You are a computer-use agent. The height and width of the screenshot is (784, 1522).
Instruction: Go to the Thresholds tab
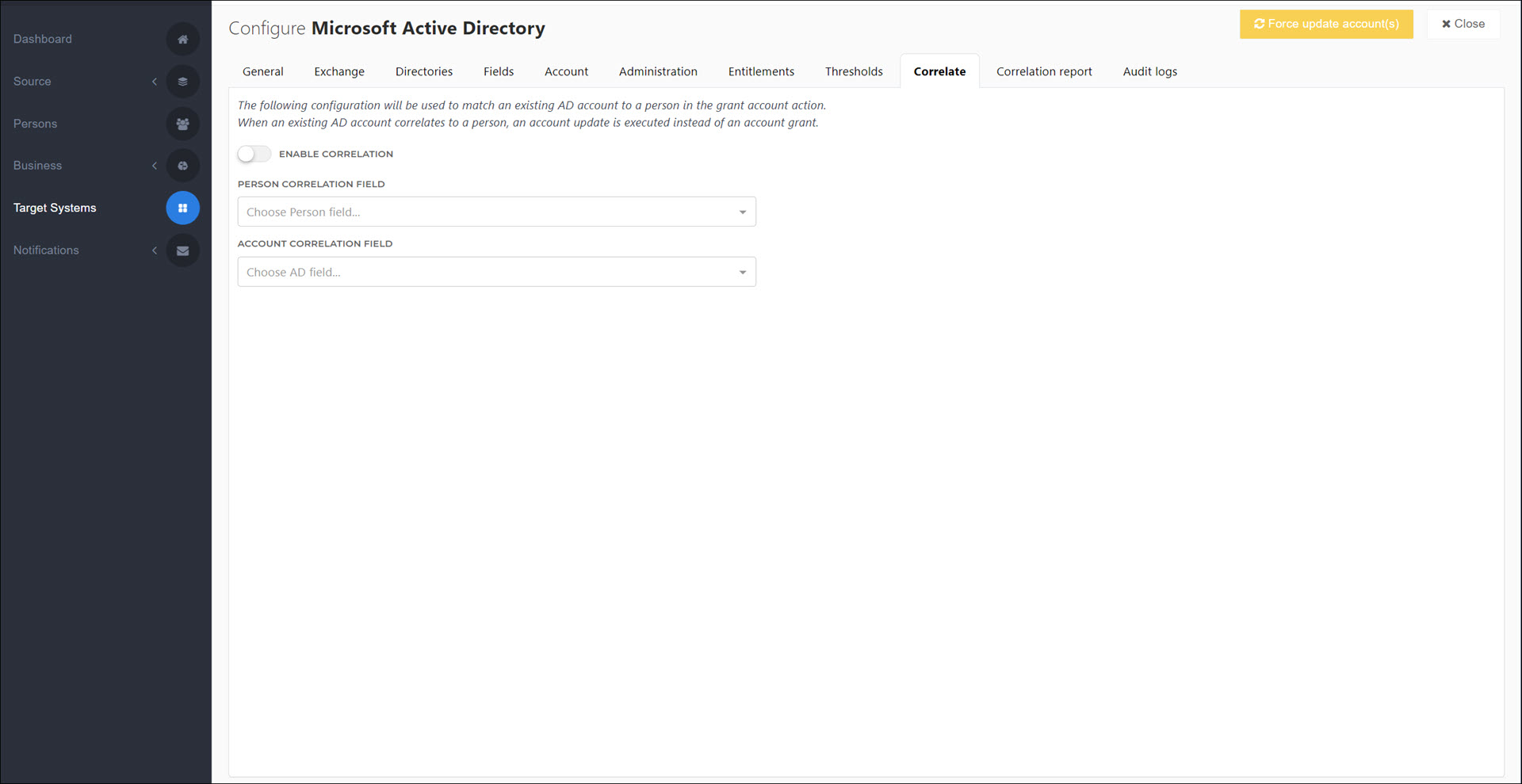point(854,71)
